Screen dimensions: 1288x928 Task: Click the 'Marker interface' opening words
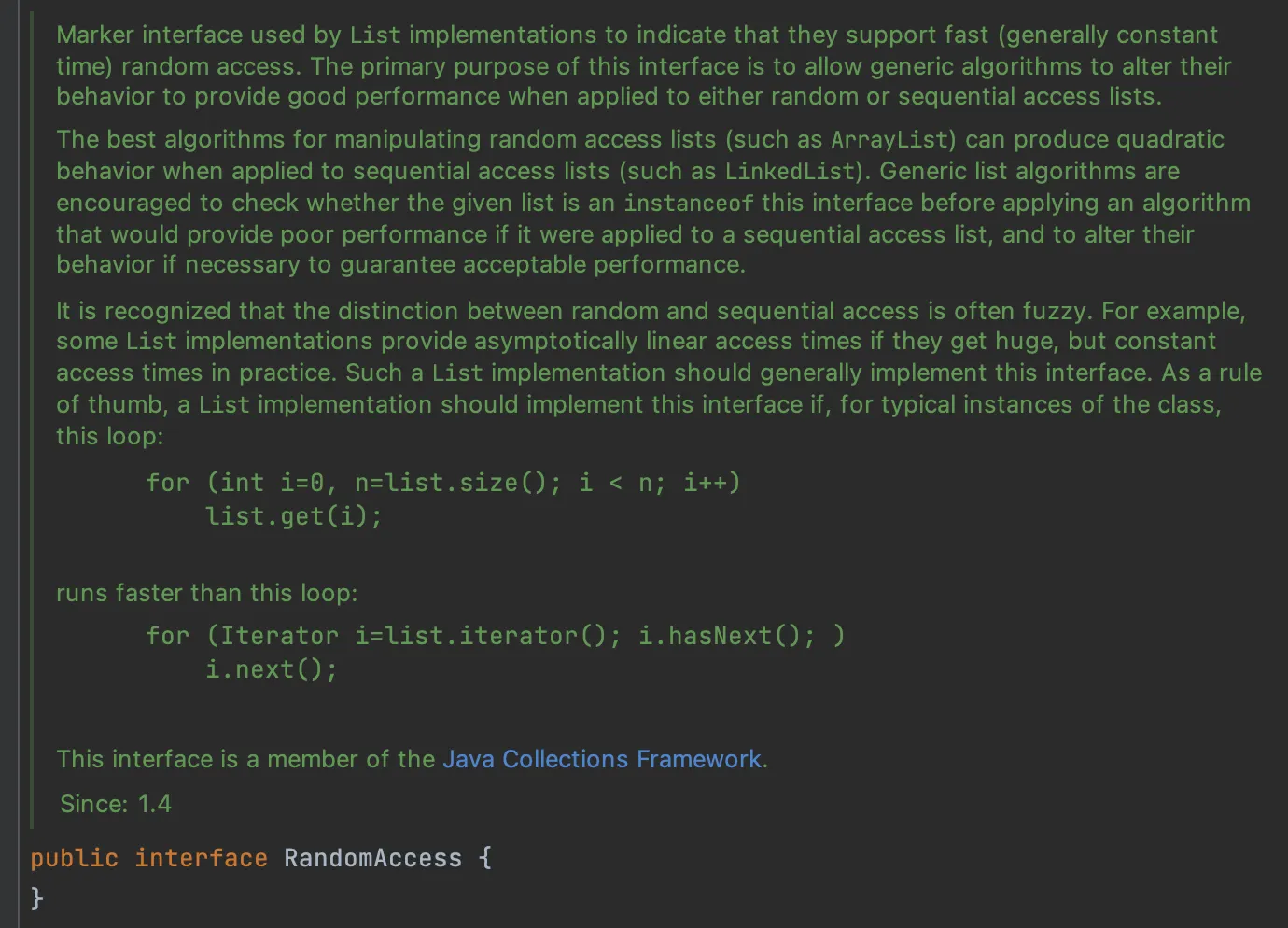pos(149,35)
